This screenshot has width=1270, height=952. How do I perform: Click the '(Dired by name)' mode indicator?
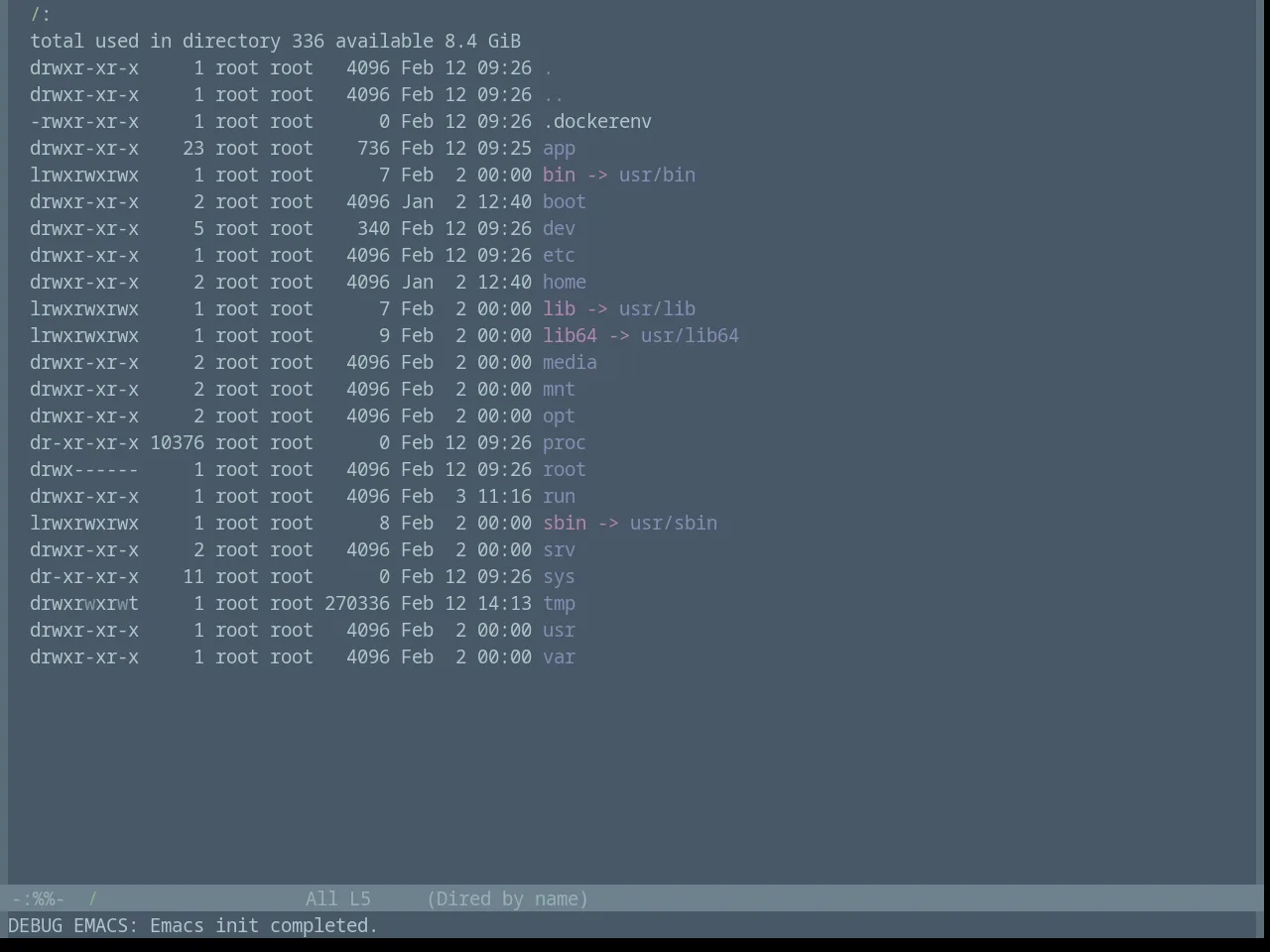(507, 899)
